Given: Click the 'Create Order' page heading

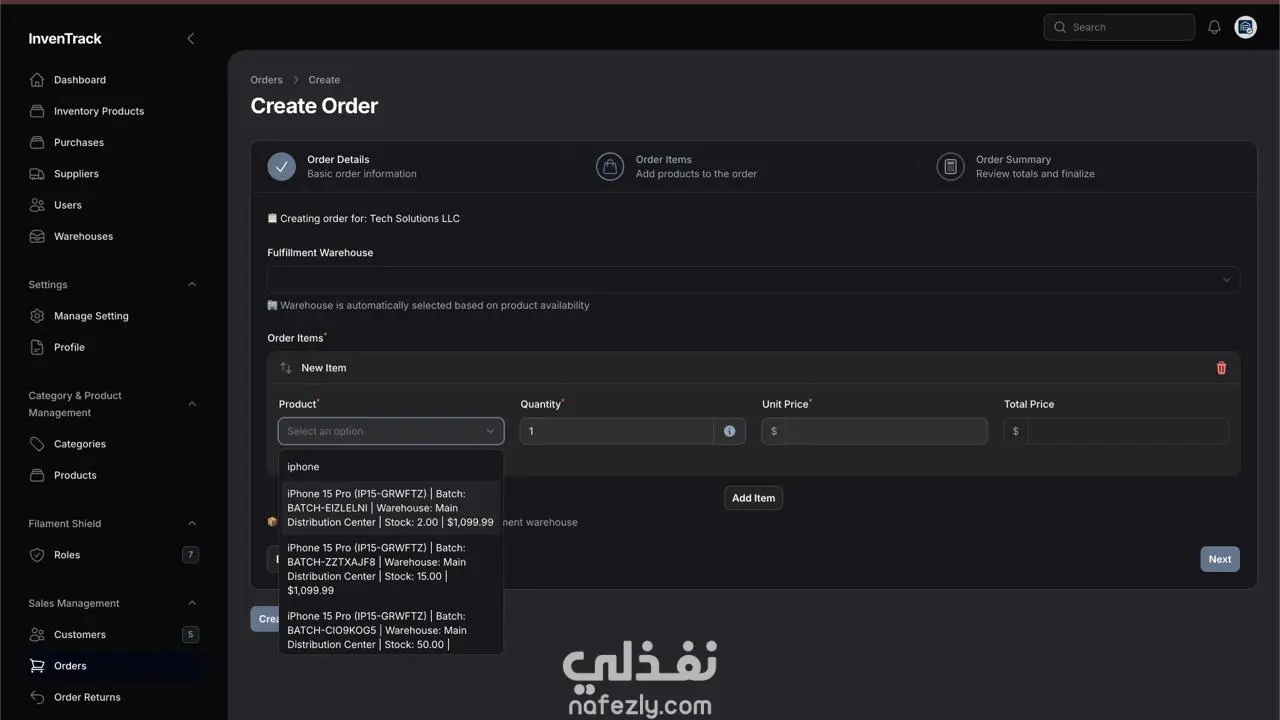Looking at the screenshot, I should pyautogui.click(x=314, y=106).
